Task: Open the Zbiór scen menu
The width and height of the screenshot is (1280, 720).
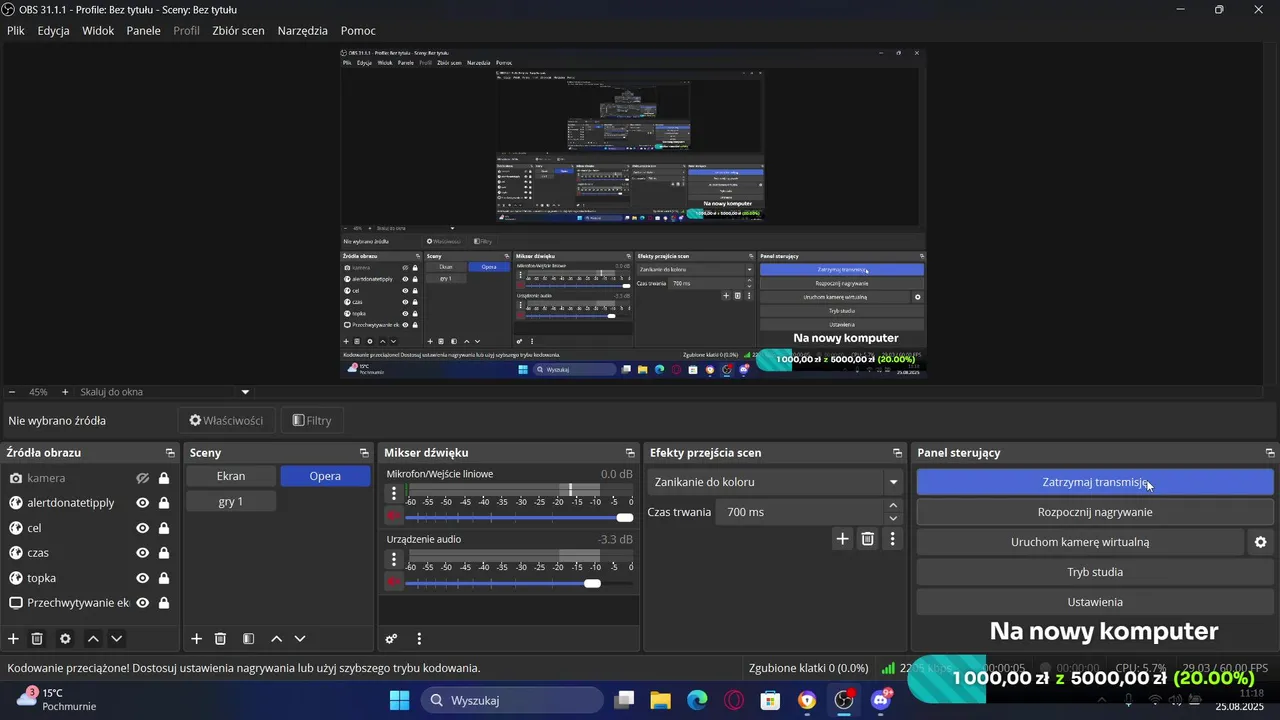Action: [239, 31]
